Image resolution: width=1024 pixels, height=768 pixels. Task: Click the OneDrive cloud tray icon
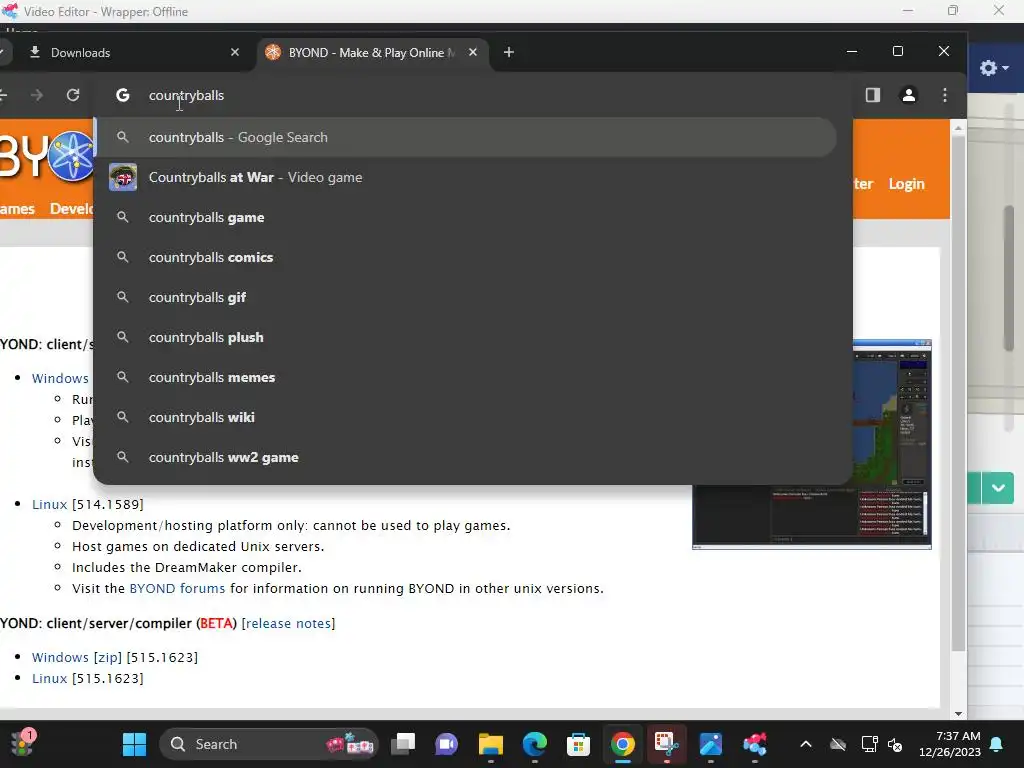point(838,744)
